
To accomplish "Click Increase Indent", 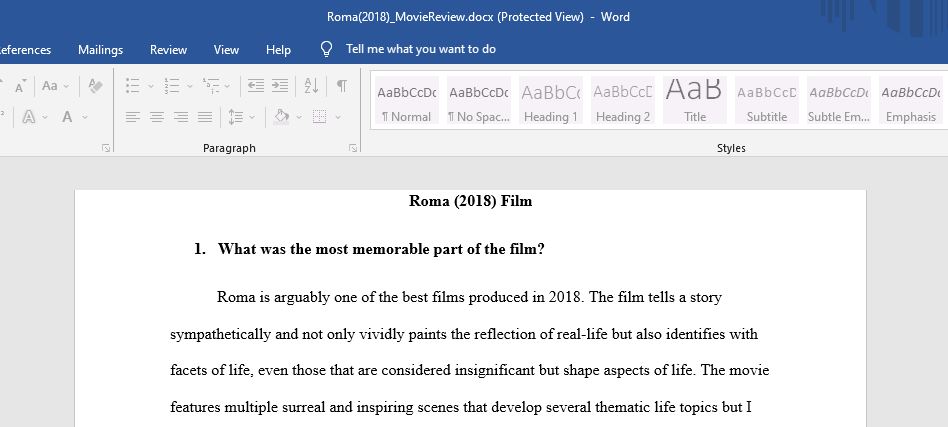I will click(279, 86).
